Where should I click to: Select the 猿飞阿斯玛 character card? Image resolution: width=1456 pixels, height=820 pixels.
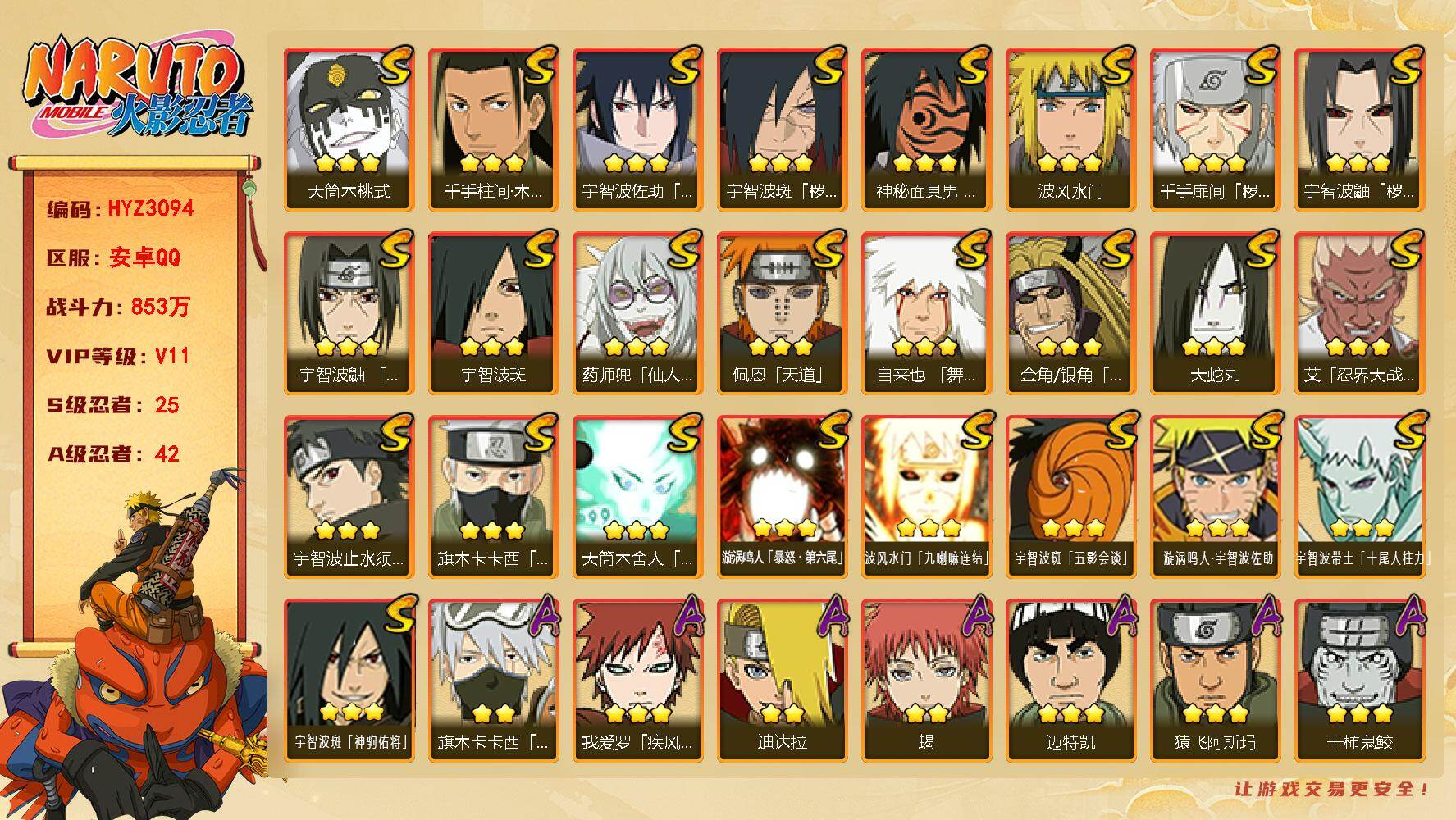(1215, 680)
